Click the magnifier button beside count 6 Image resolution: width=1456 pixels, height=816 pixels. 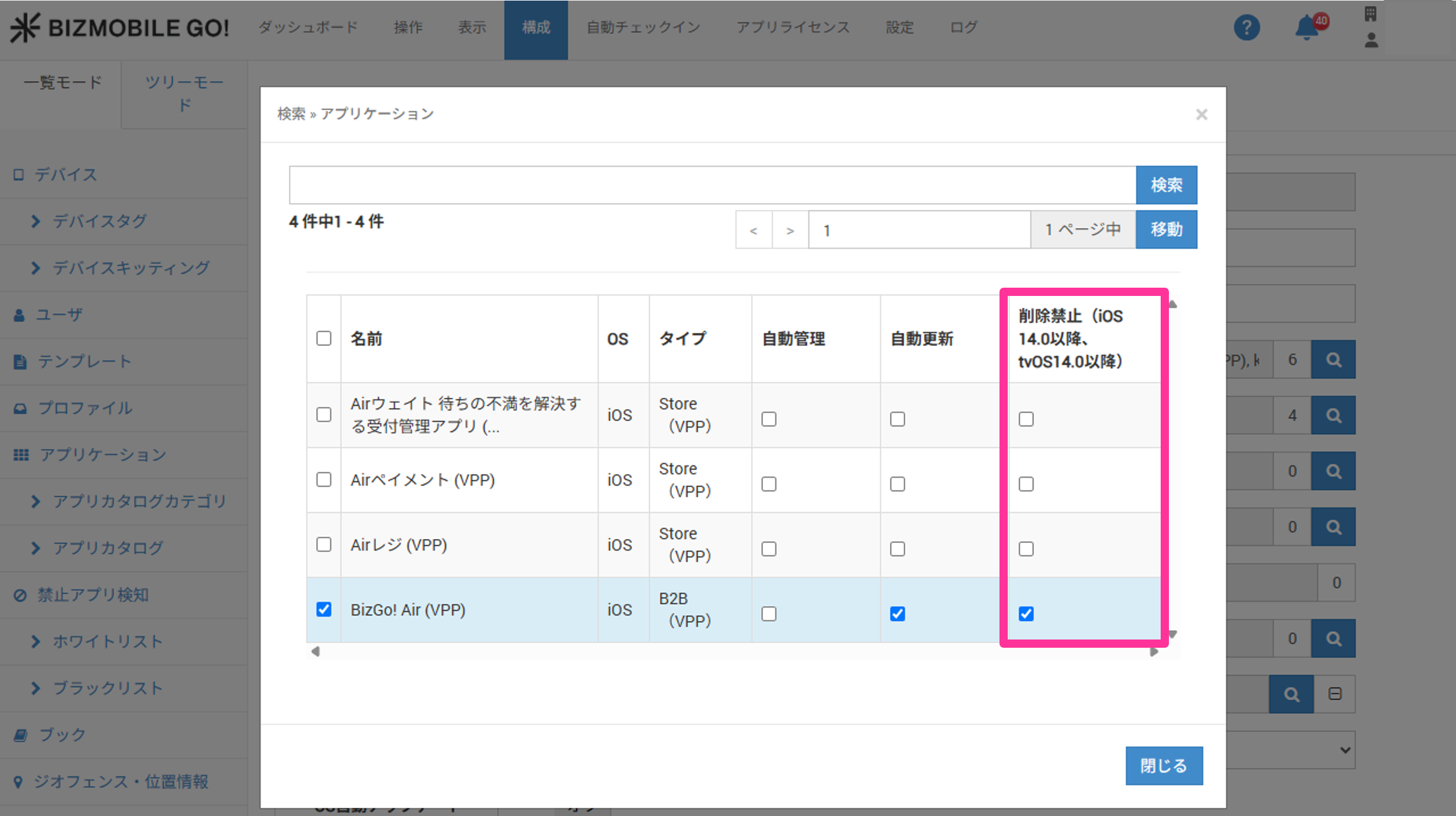click(1333, 359)
